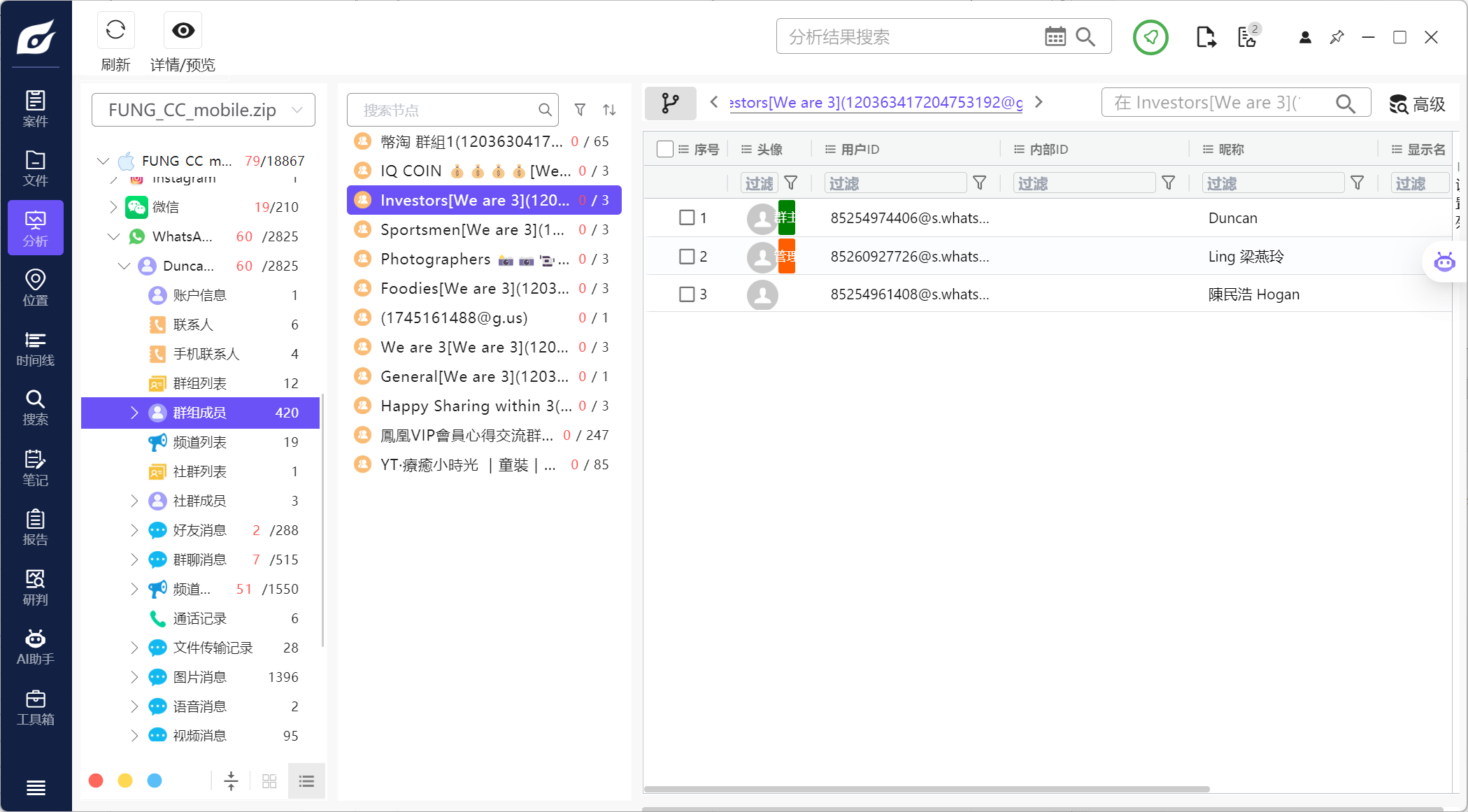Screen dimensions: 1468x812
Task: Click the calendar icon in the analysis search box
Action: (x=1055, y=36)
